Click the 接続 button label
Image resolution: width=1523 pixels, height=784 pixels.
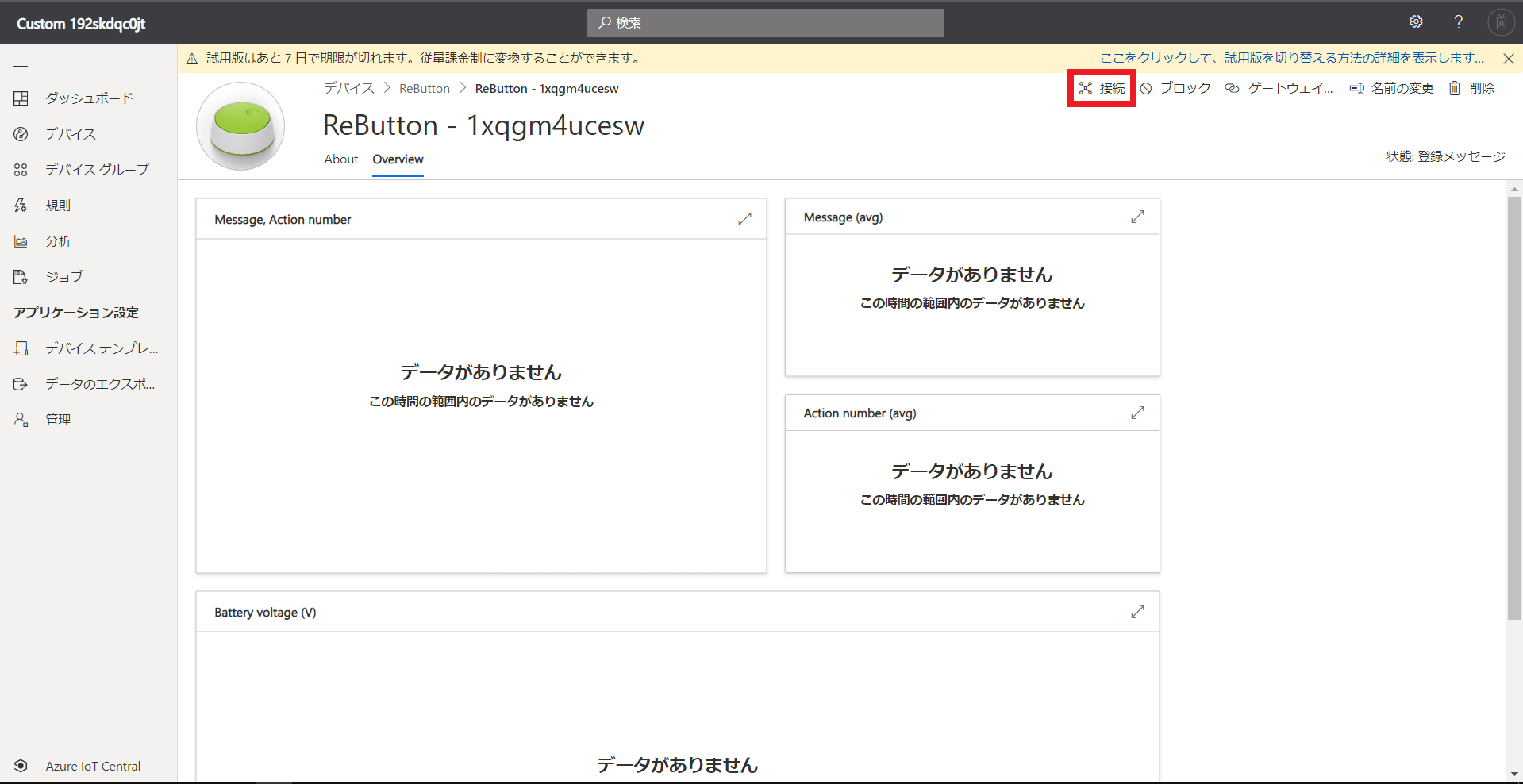(1112, 88)
